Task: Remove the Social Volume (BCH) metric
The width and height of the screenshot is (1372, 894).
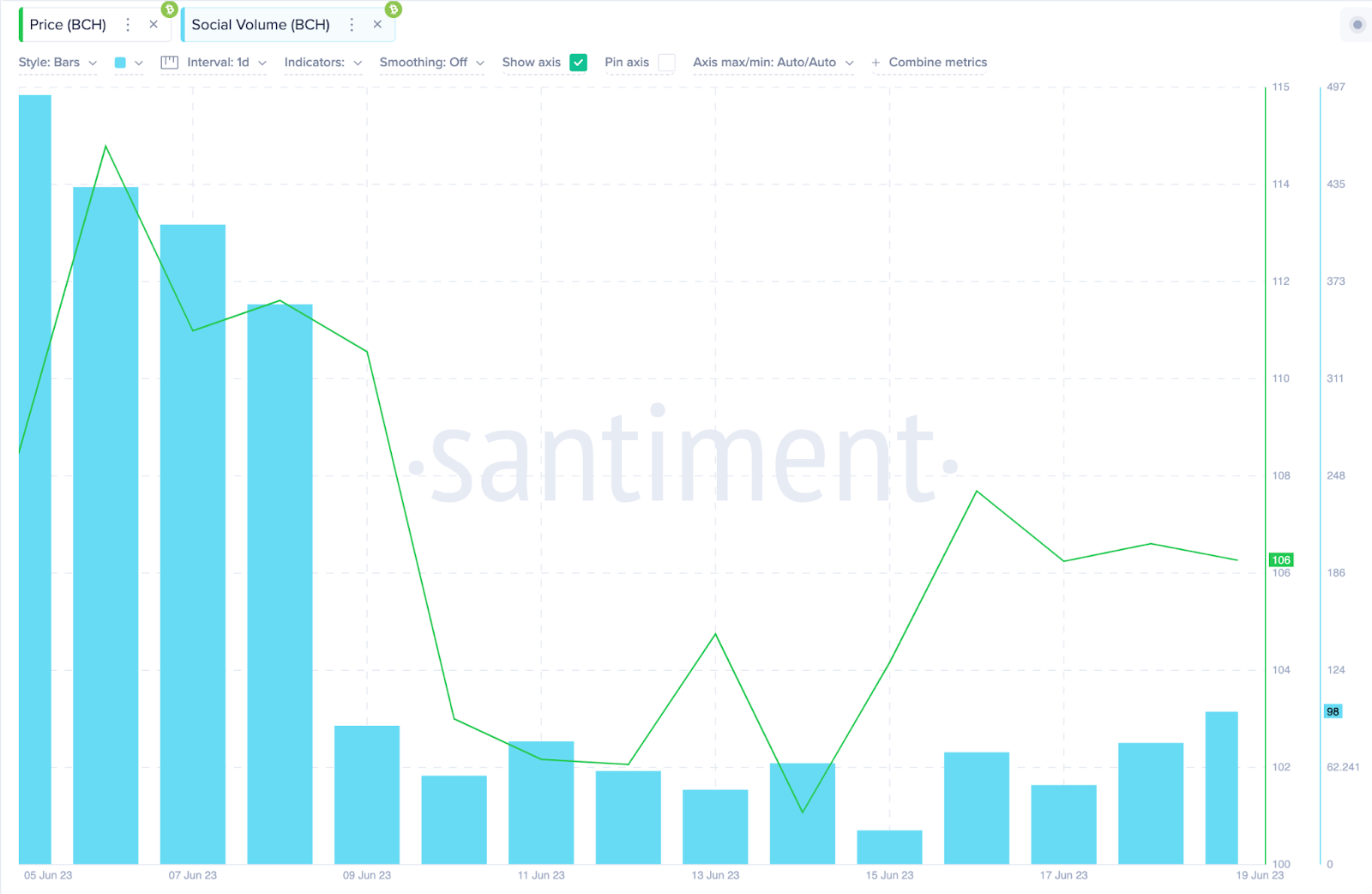Action: click(x=377, y=25)
